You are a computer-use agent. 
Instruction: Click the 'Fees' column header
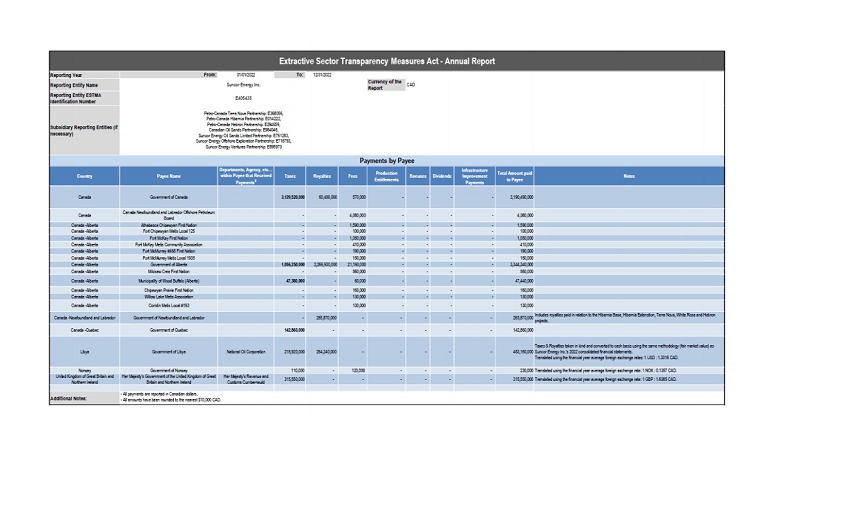tap(353, 176)
